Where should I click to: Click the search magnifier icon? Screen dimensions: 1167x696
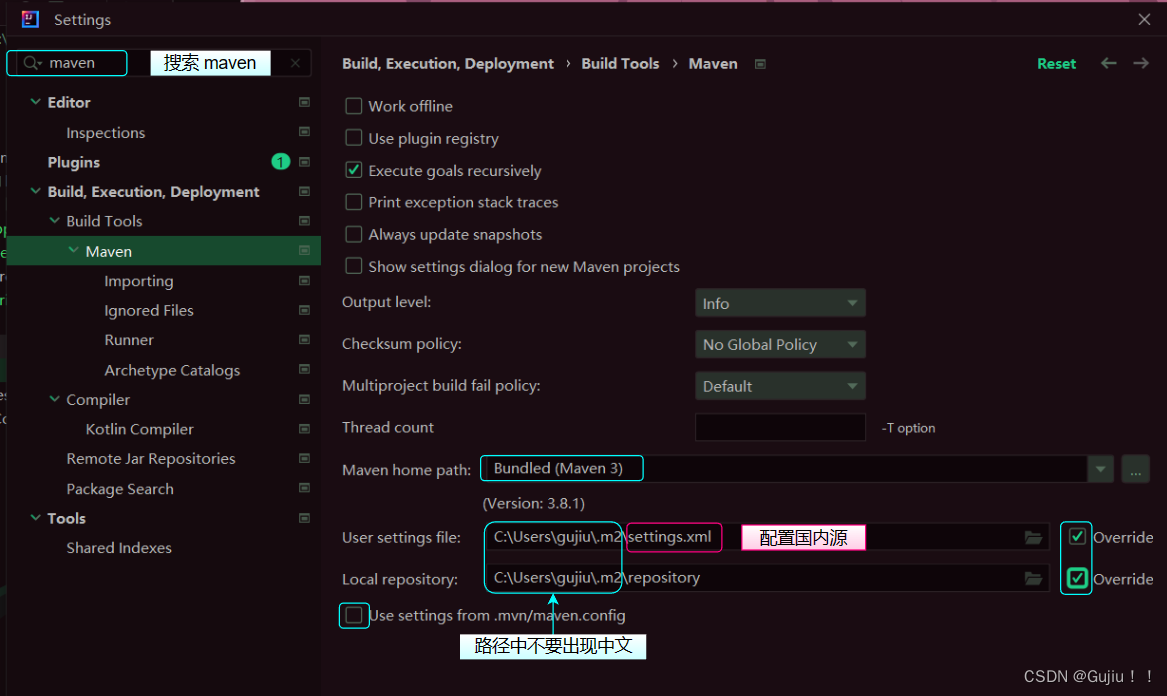pyautogui.click(x=31, y=63)
